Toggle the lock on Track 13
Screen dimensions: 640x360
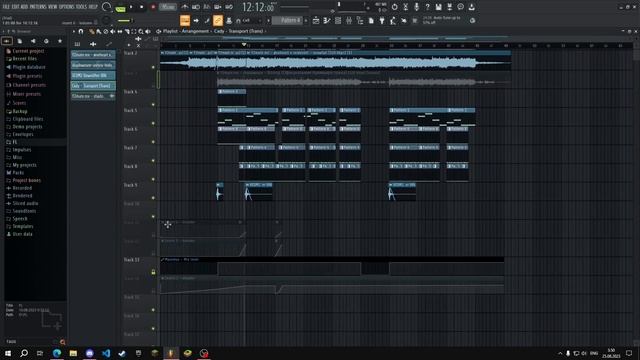[x=153, y=272]
